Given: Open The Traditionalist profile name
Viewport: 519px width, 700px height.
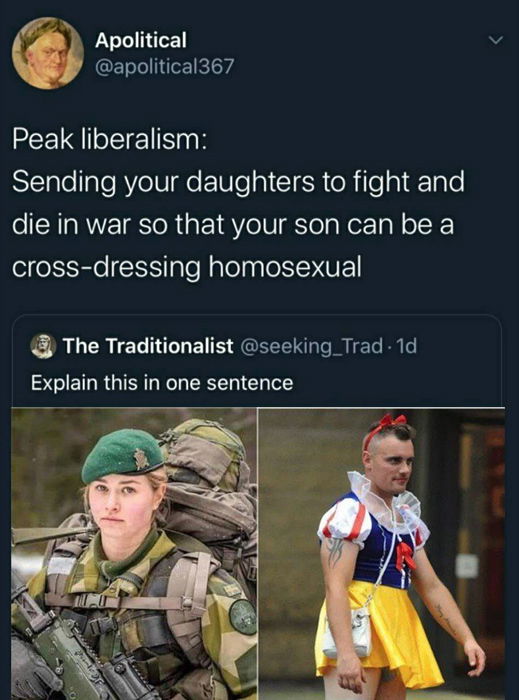Looking at the screenshot, I should point(148,345).
